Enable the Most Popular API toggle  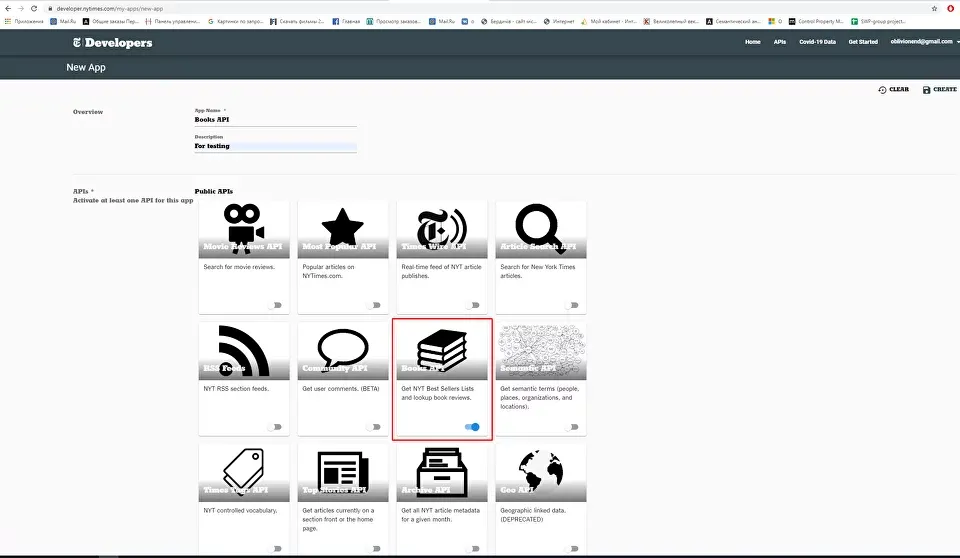[x=374, y=305]
